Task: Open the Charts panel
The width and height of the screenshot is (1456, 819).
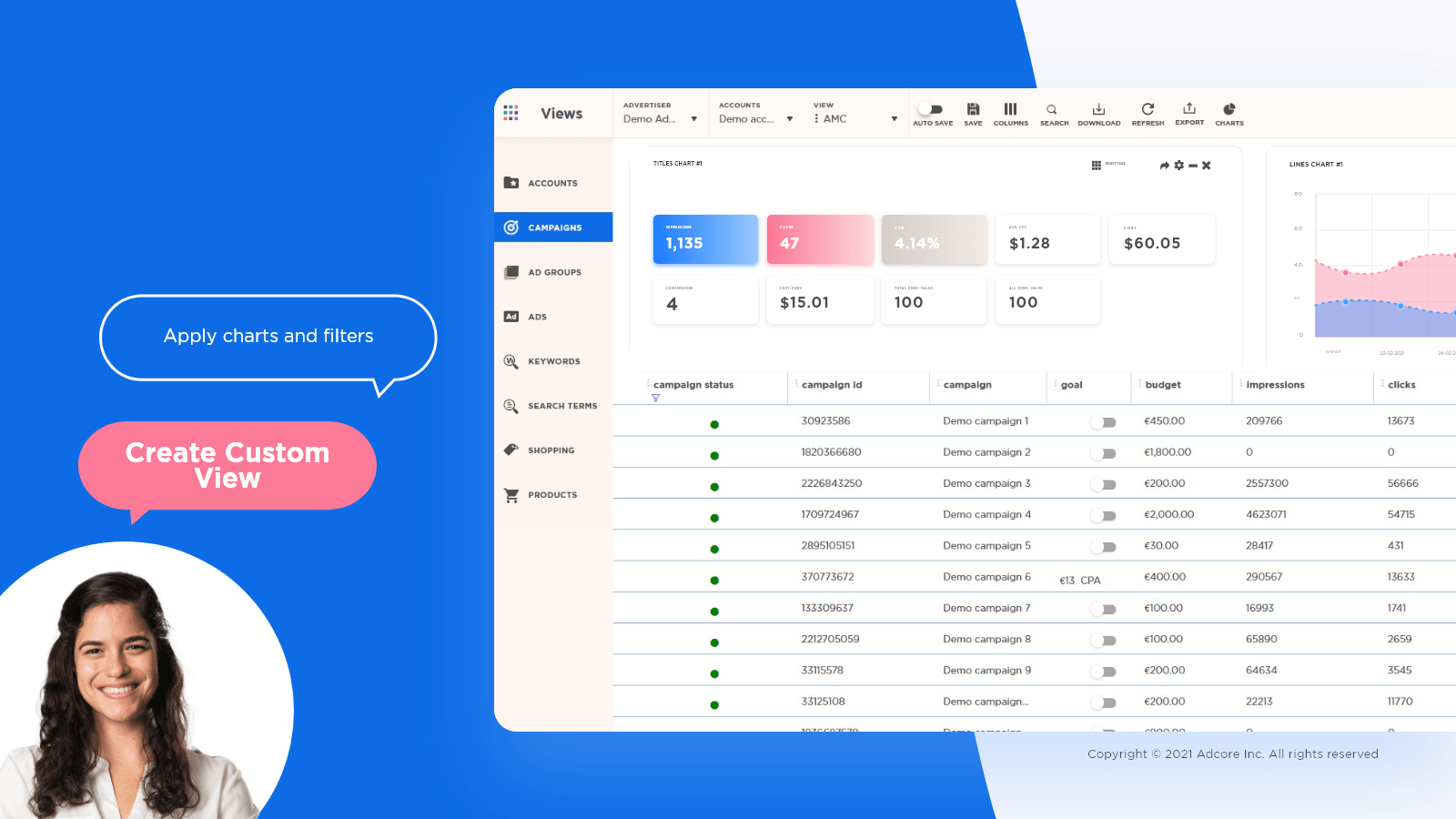Action: [1228, 110]
